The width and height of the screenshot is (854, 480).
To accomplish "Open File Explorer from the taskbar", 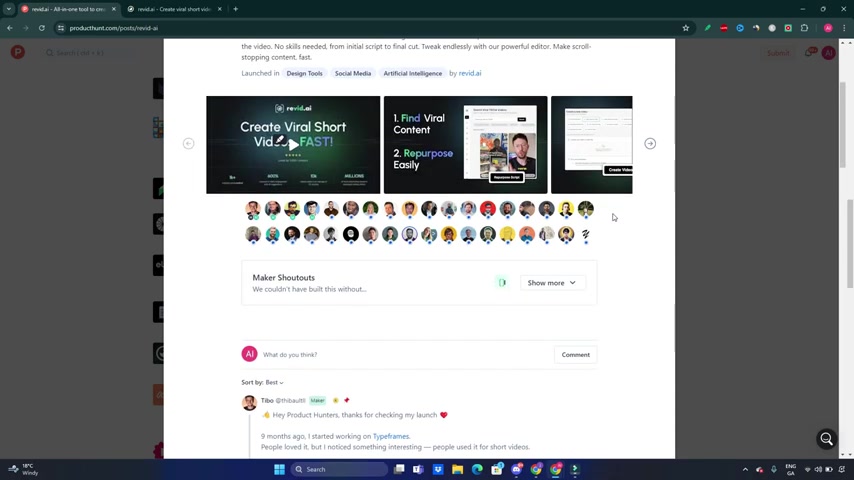I will (x=458, y=469).
